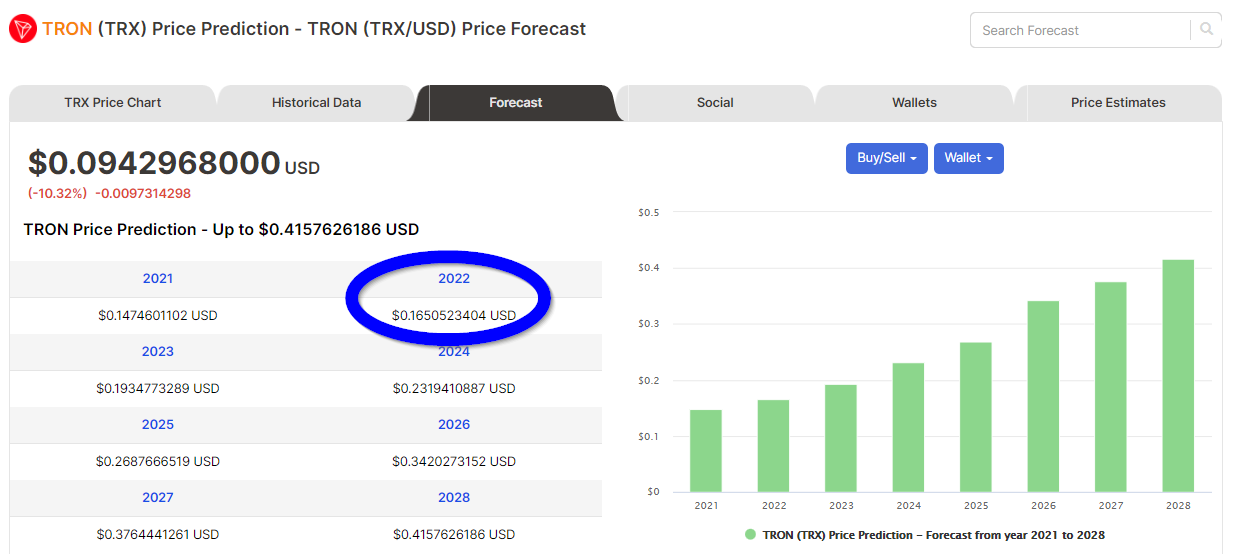Select the Forecast tab
1238x554 pixels.
tap(516, 102)
